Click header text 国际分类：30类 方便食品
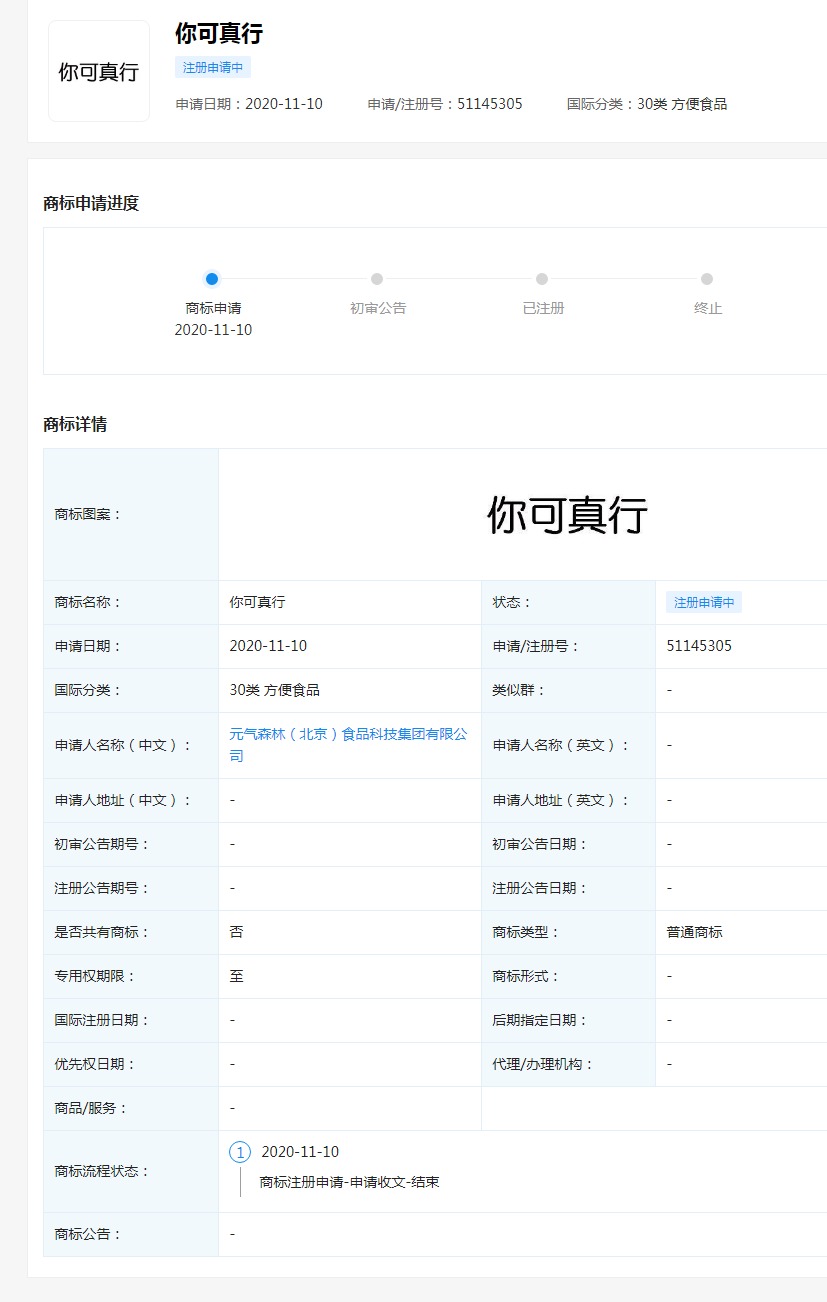The image size is (827, 1302). pos(647,104)
